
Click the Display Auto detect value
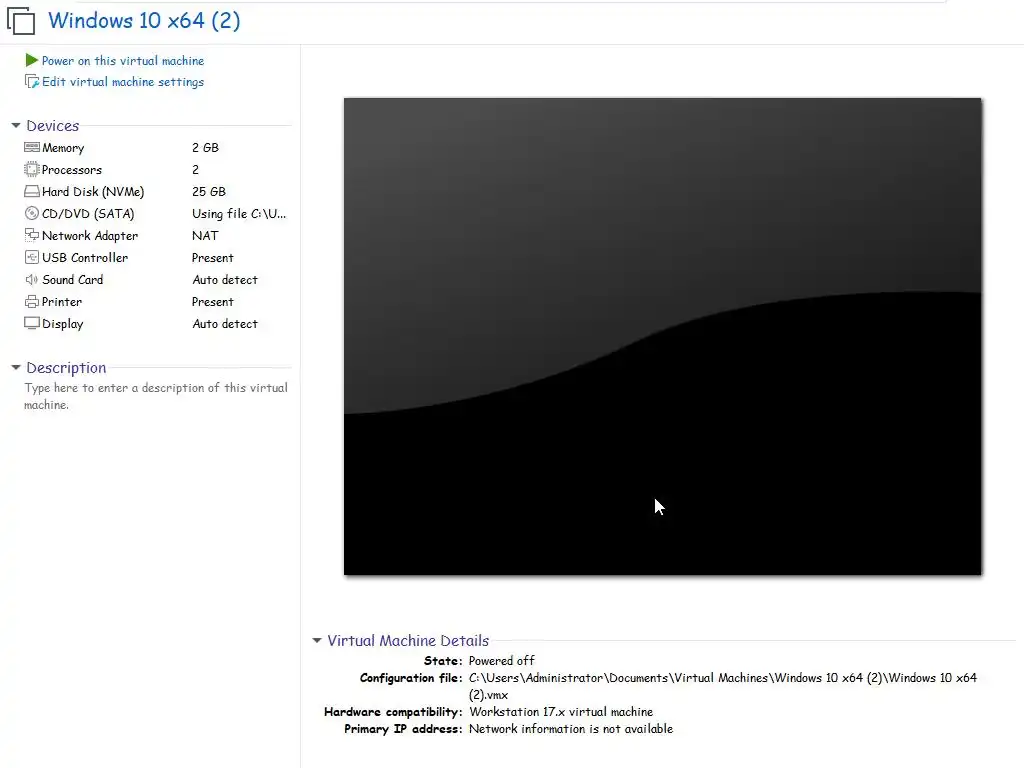(225, 324)
